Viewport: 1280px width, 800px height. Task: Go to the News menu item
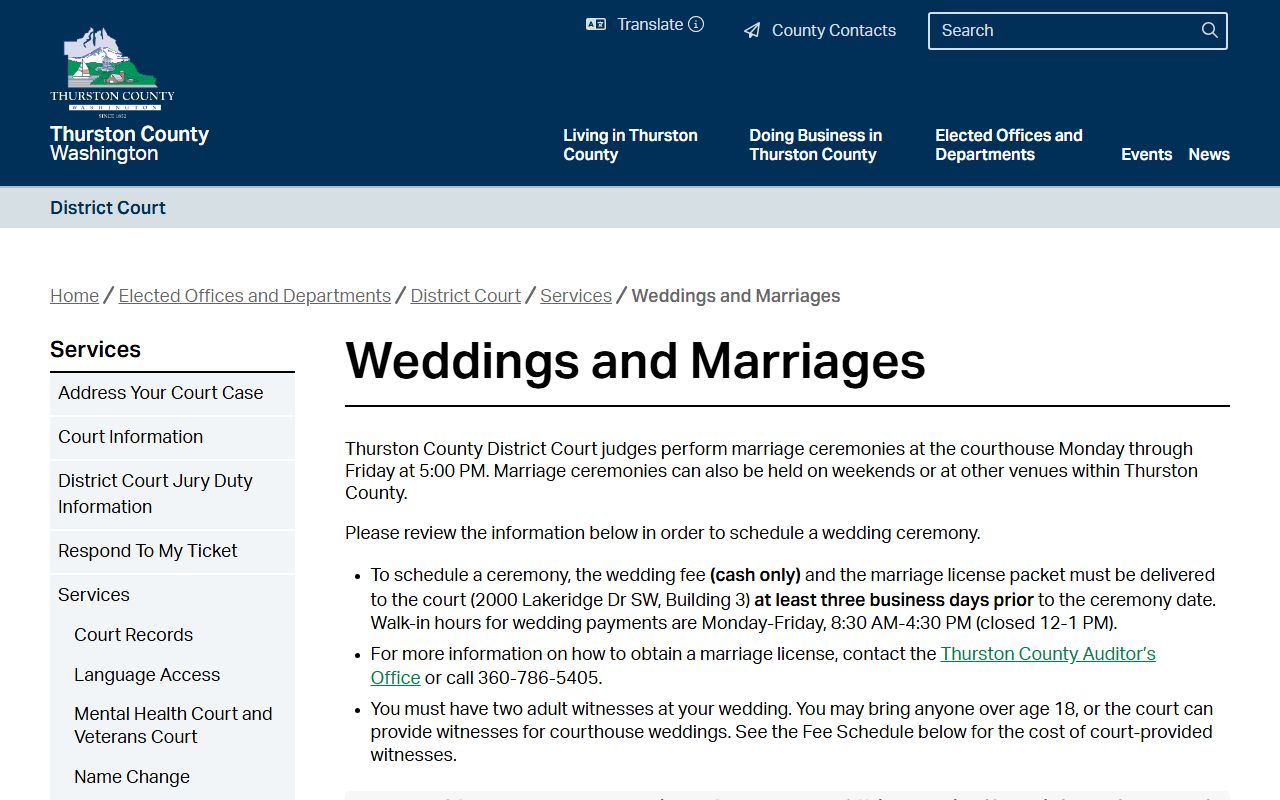pyautogui.click(x=1209, y=154)
